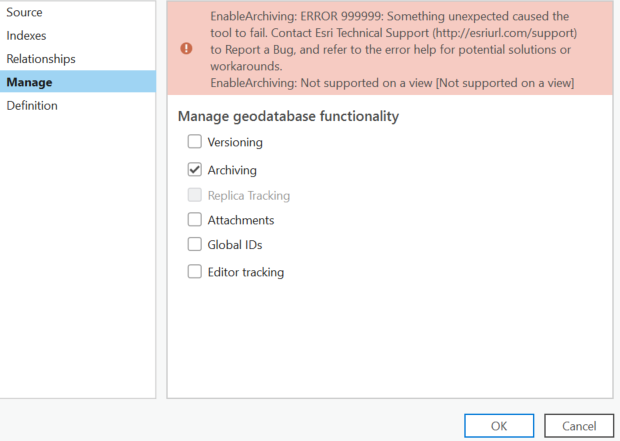Enable the Editor tracking checkbox
The height and width of the screenshot is (441, 620).
click(194, 271)
